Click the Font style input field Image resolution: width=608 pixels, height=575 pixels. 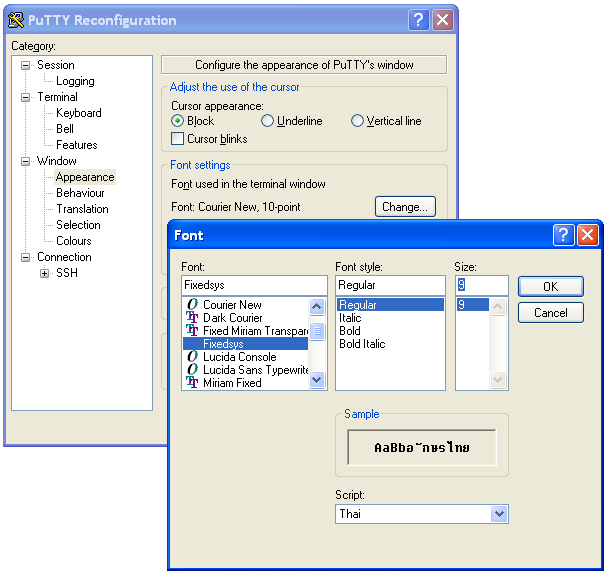[x=390, y=285]
